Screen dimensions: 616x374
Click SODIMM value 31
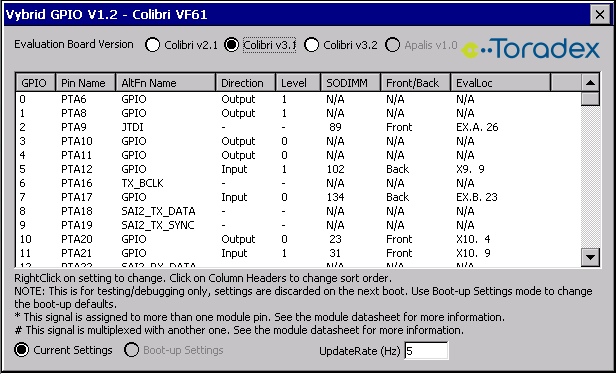point(336,253)
